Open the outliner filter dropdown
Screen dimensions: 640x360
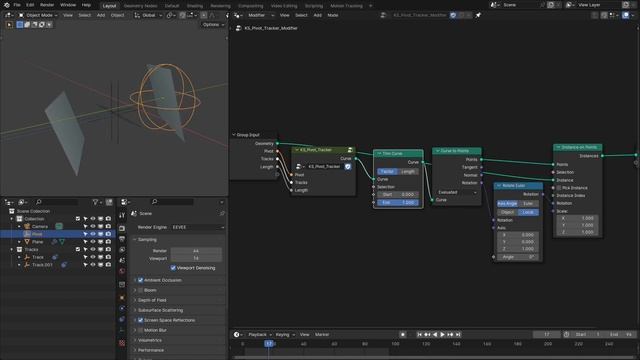point(97,202)
